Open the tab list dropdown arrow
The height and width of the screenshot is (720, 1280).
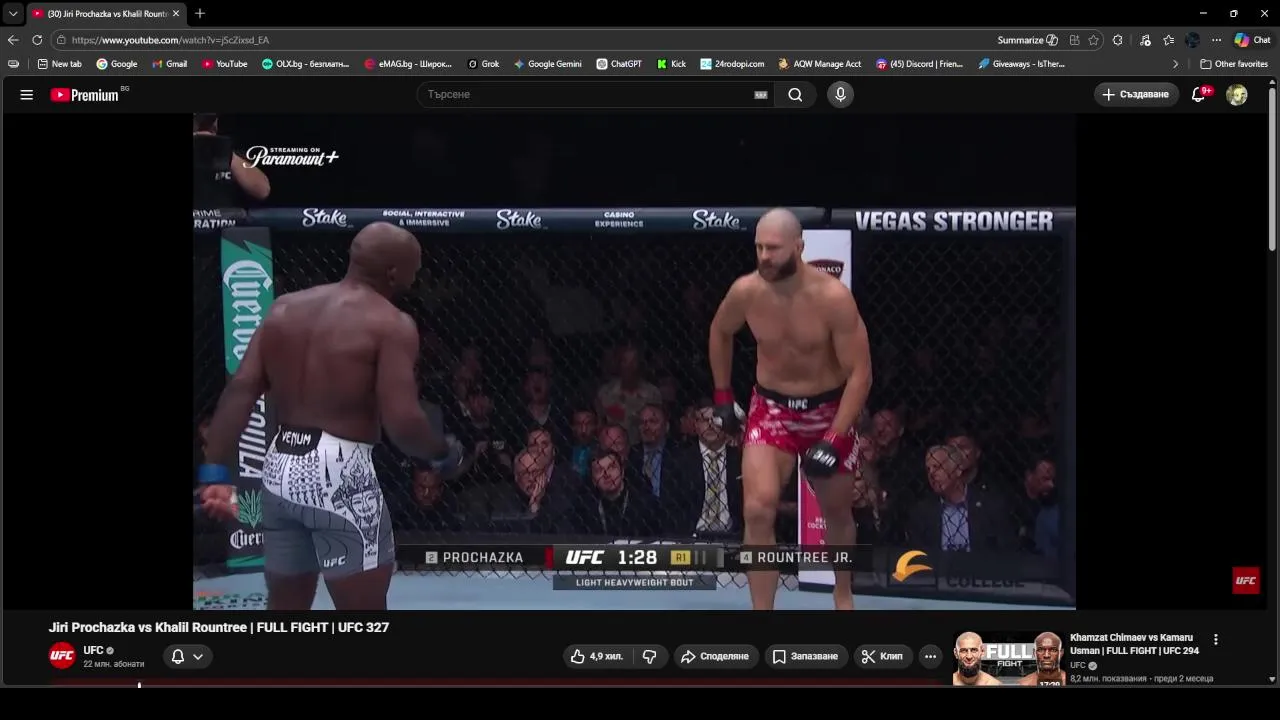[x=13, y=14]
